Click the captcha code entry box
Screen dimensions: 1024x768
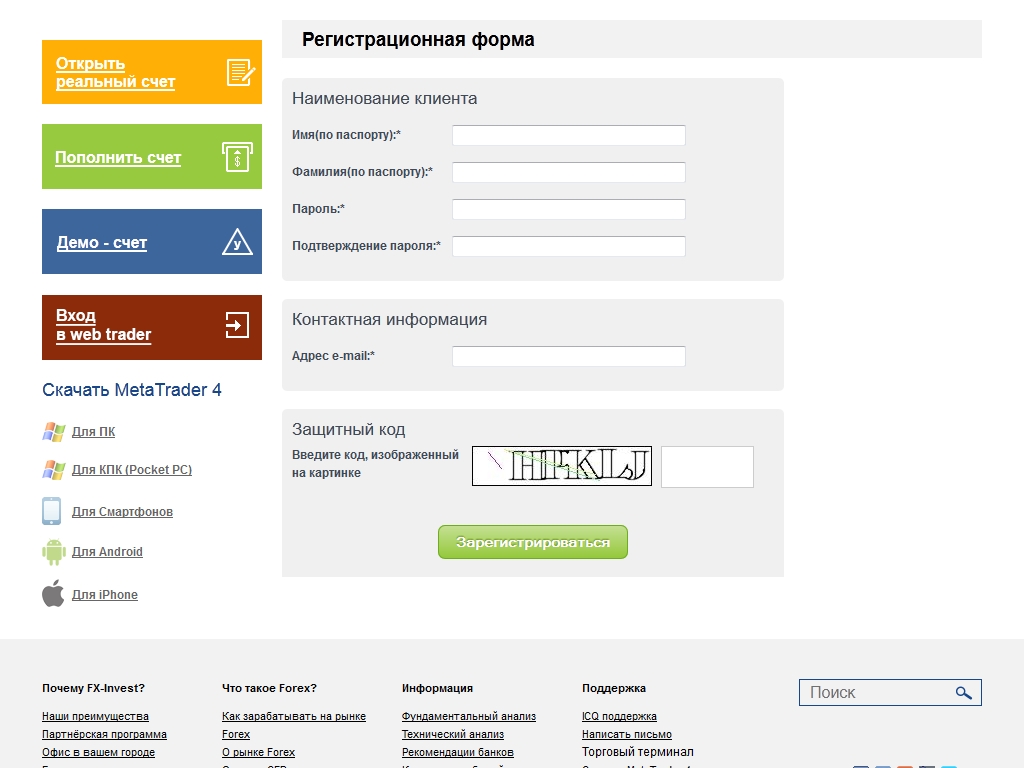707,467
